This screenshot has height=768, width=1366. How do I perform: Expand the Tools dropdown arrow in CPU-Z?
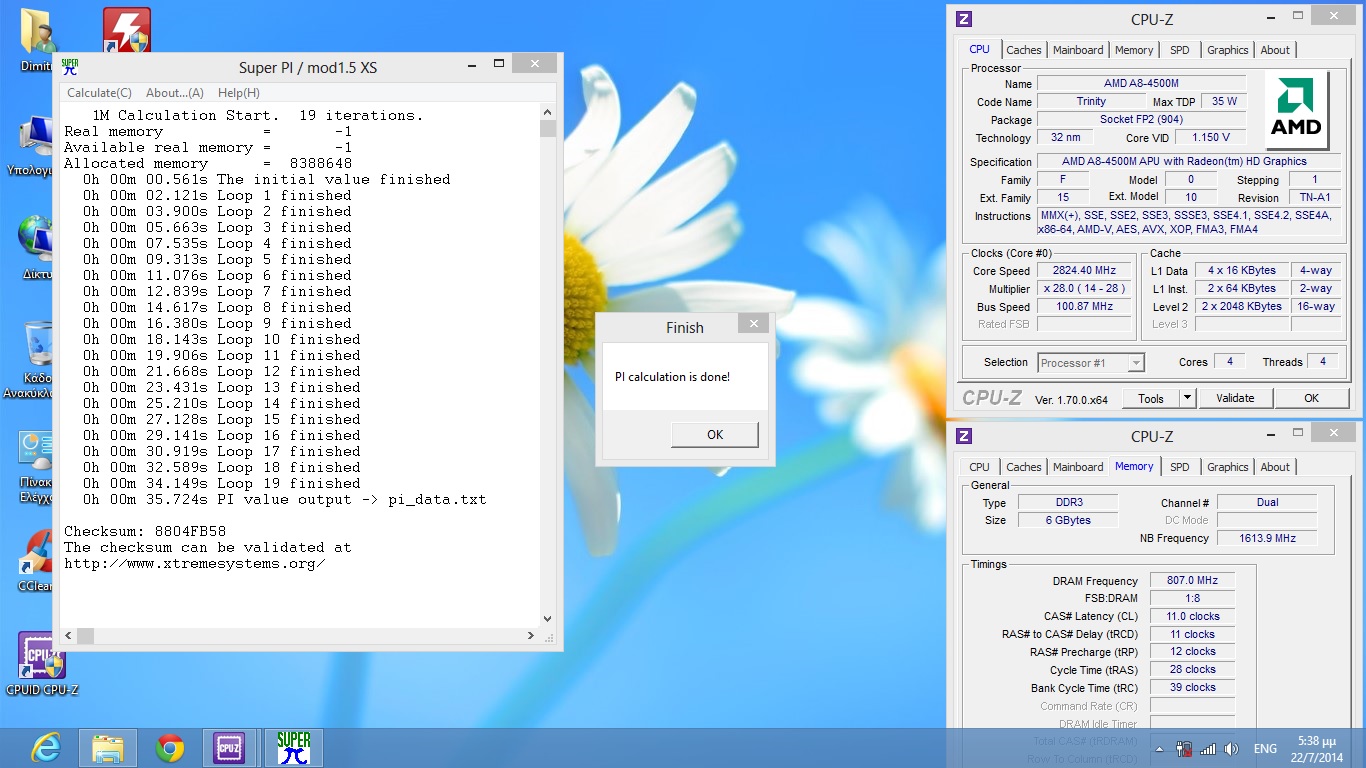point(1187,398)
